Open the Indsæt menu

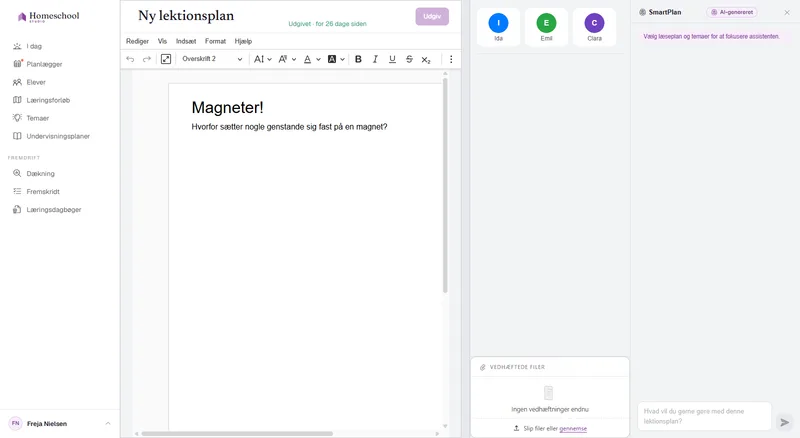pos(186,41)
